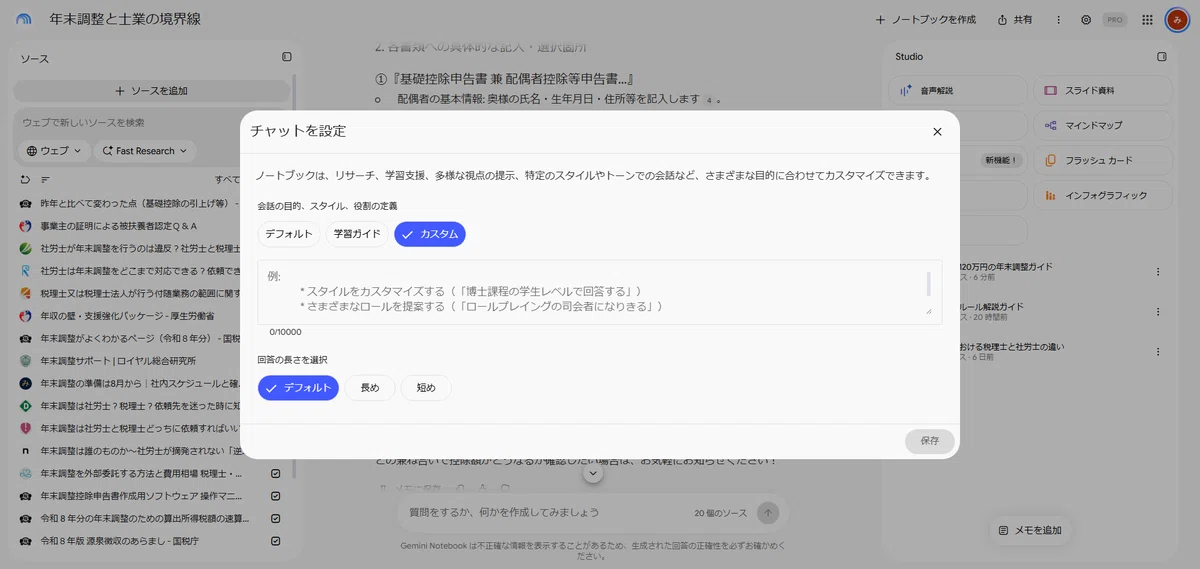This screenshot has width=1200, height=569.
Task: Select 長め response length
Action: [x=370, y=388]
